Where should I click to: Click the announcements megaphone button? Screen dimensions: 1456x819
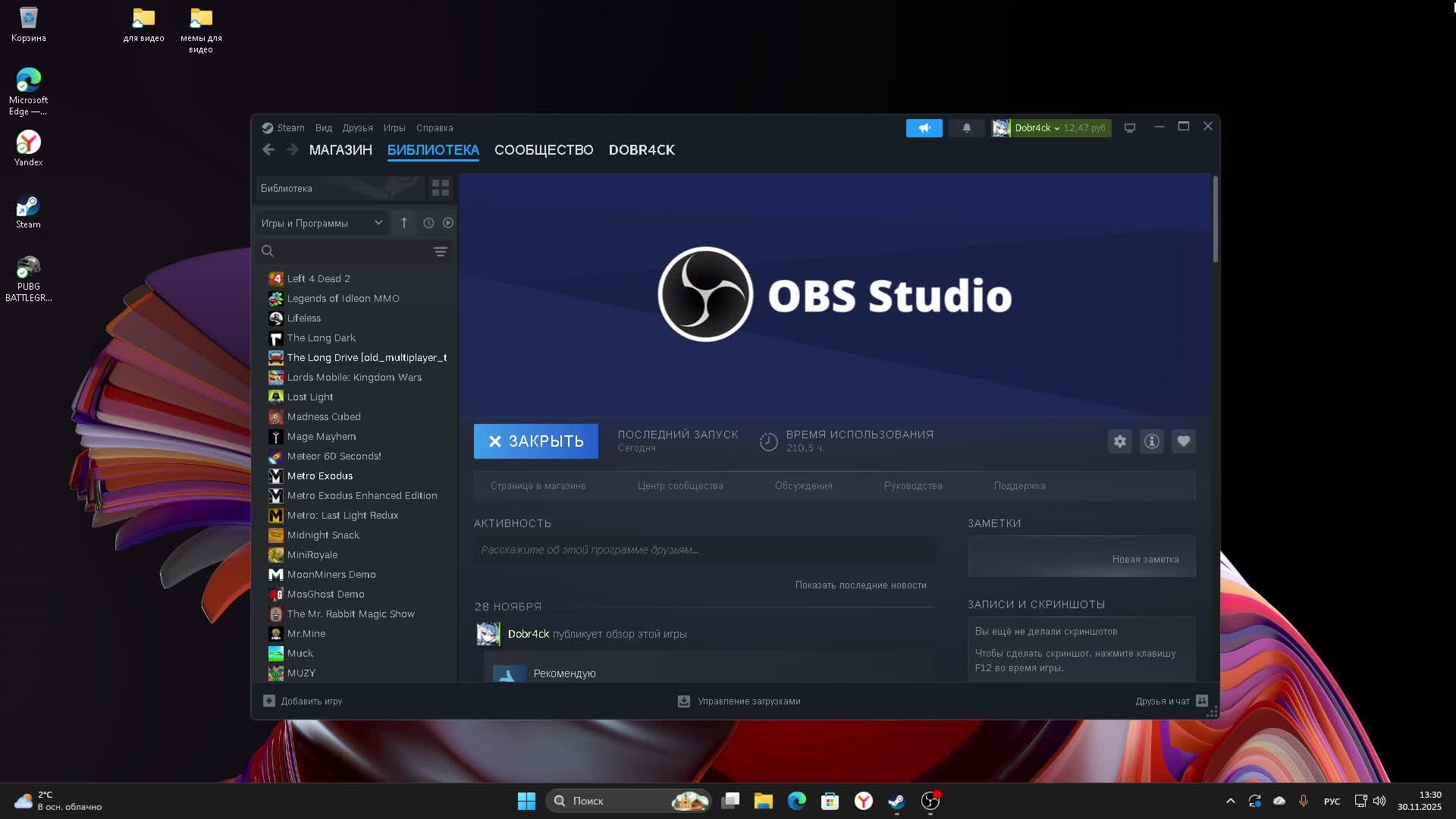924,128
